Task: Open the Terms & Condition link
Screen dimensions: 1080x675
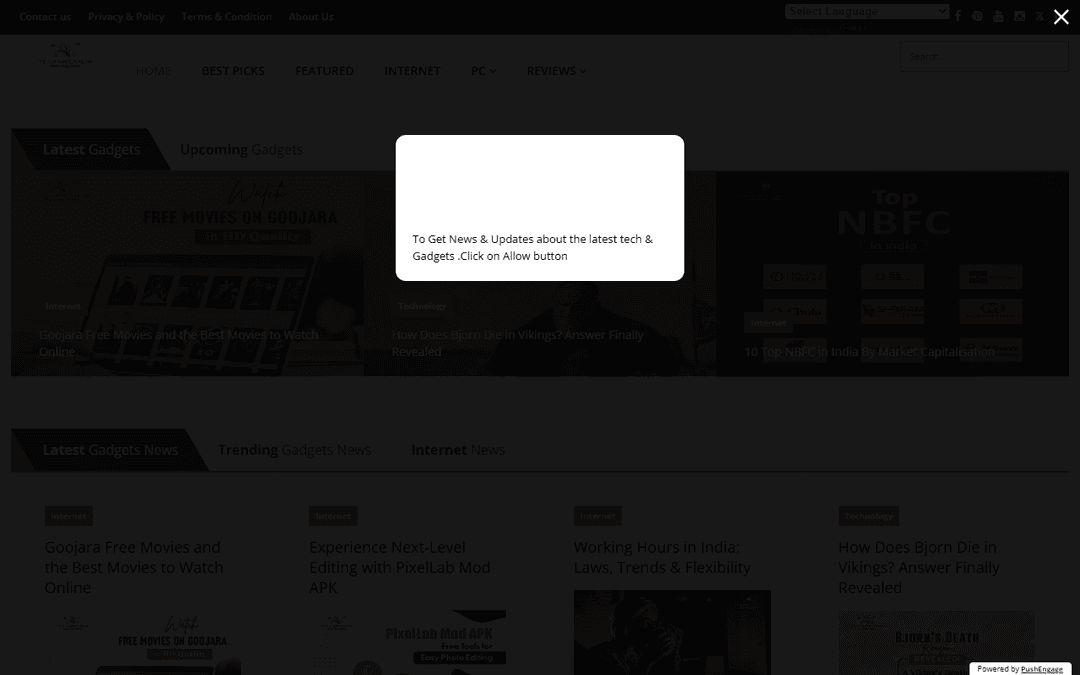Action: (227, 17)
